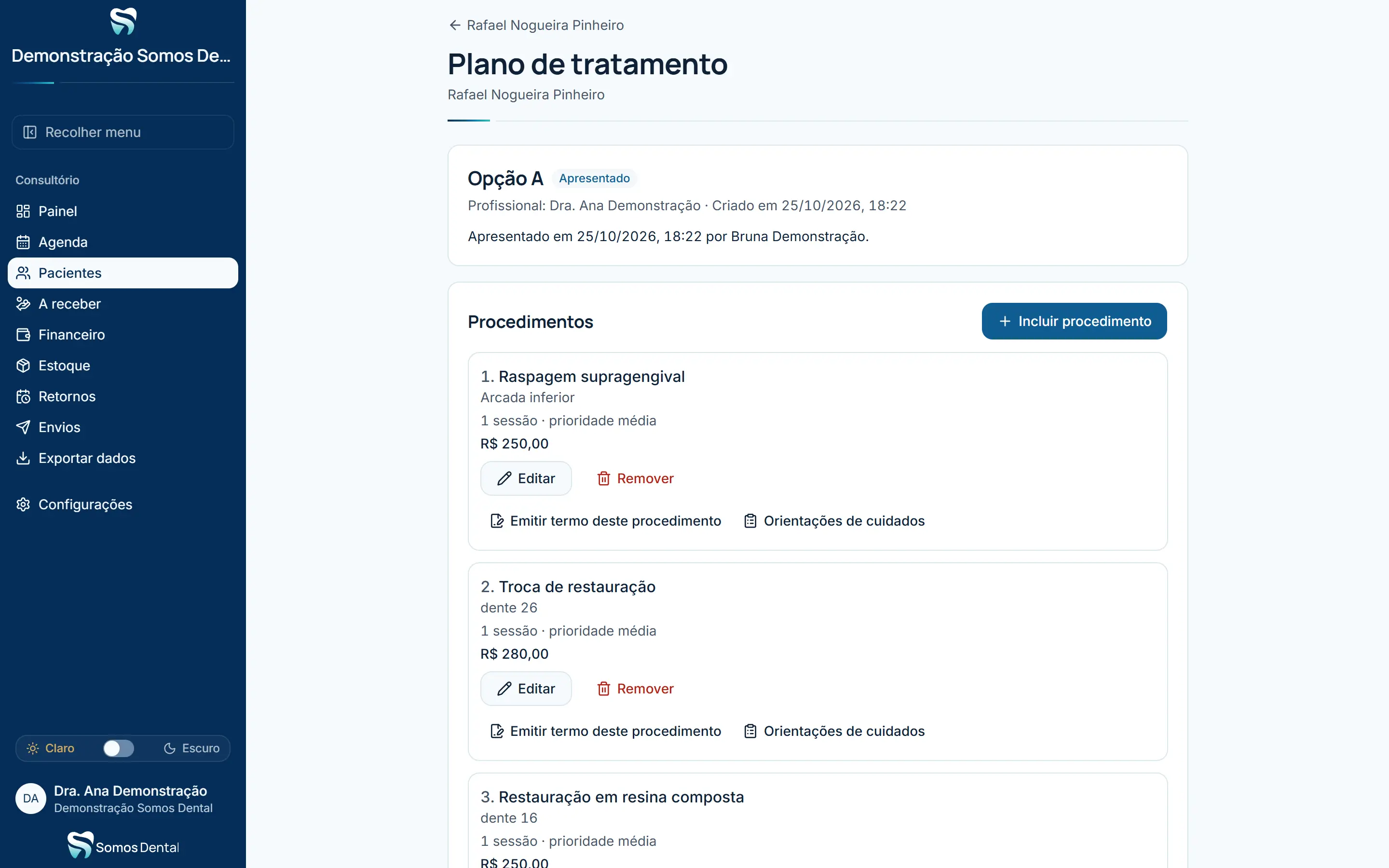Click the Estoque box icon
This screenshot has height=868, width=1389.
pos(23,366)
